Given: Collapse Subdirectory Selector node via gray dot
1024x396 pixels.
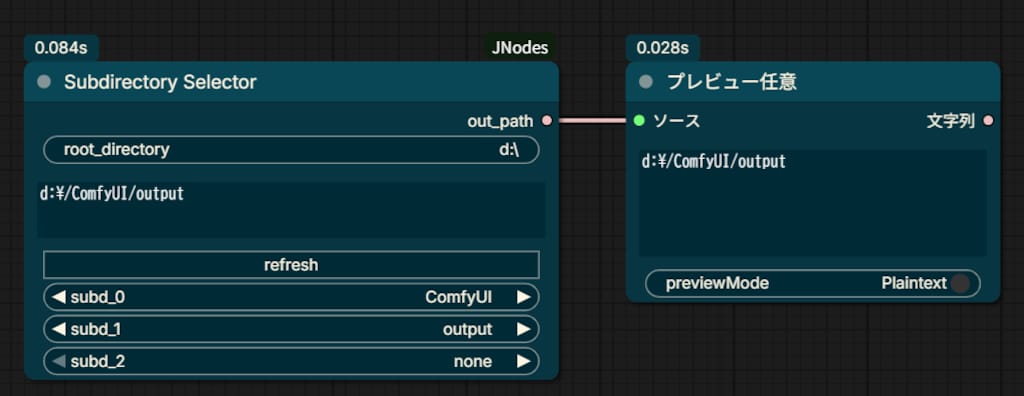Looking at the screenshot, I should pyautogui.click(x=44, y=82).
